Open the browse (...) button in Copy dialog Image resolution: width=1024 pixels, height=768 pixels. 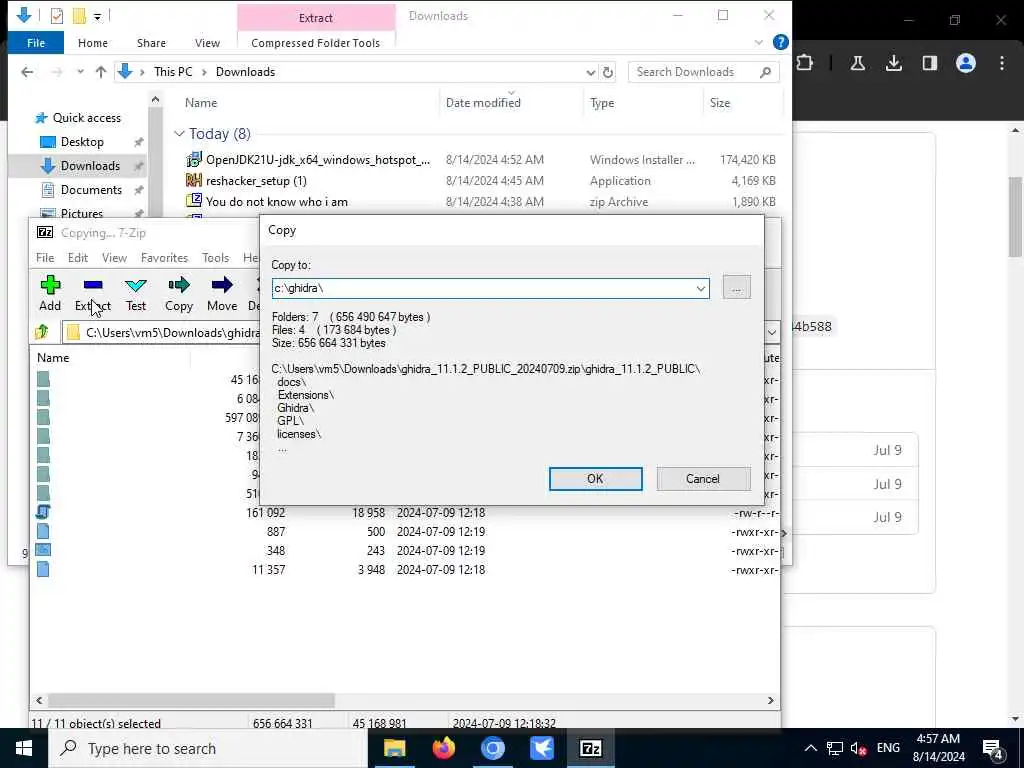(x=736, y=288)
